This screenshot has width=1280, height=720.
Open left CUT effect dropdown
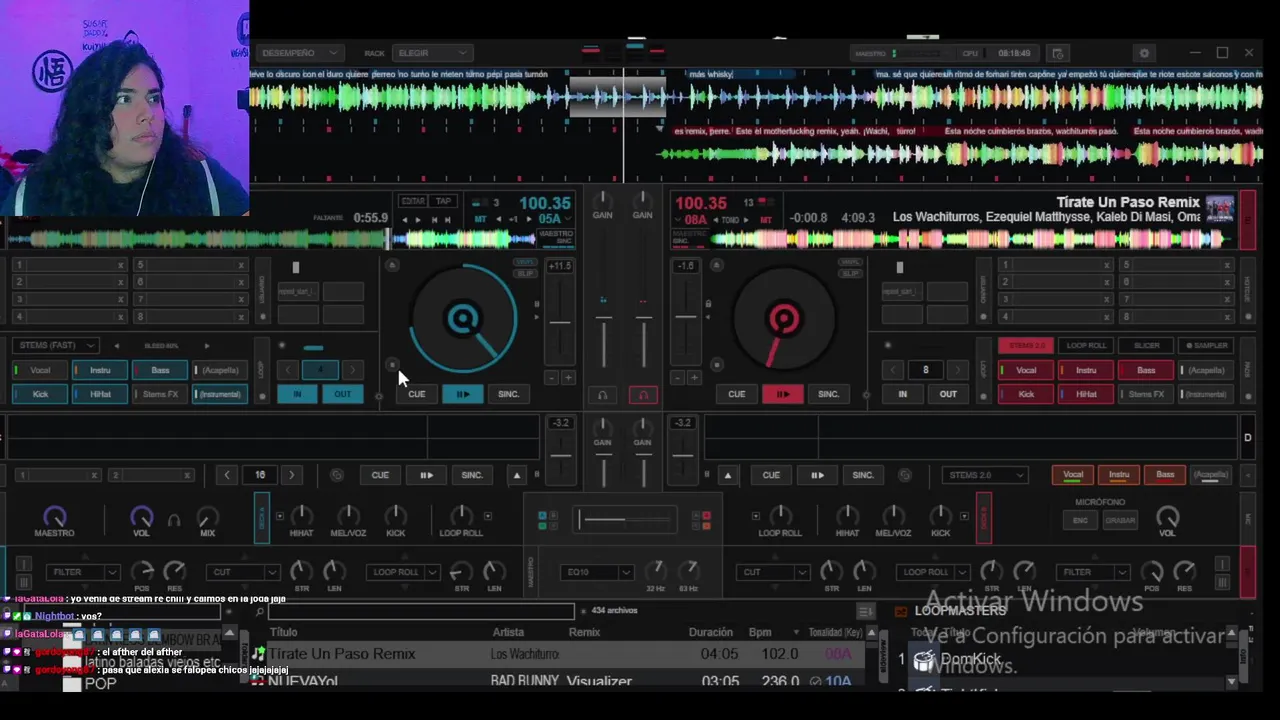point(244,572)
